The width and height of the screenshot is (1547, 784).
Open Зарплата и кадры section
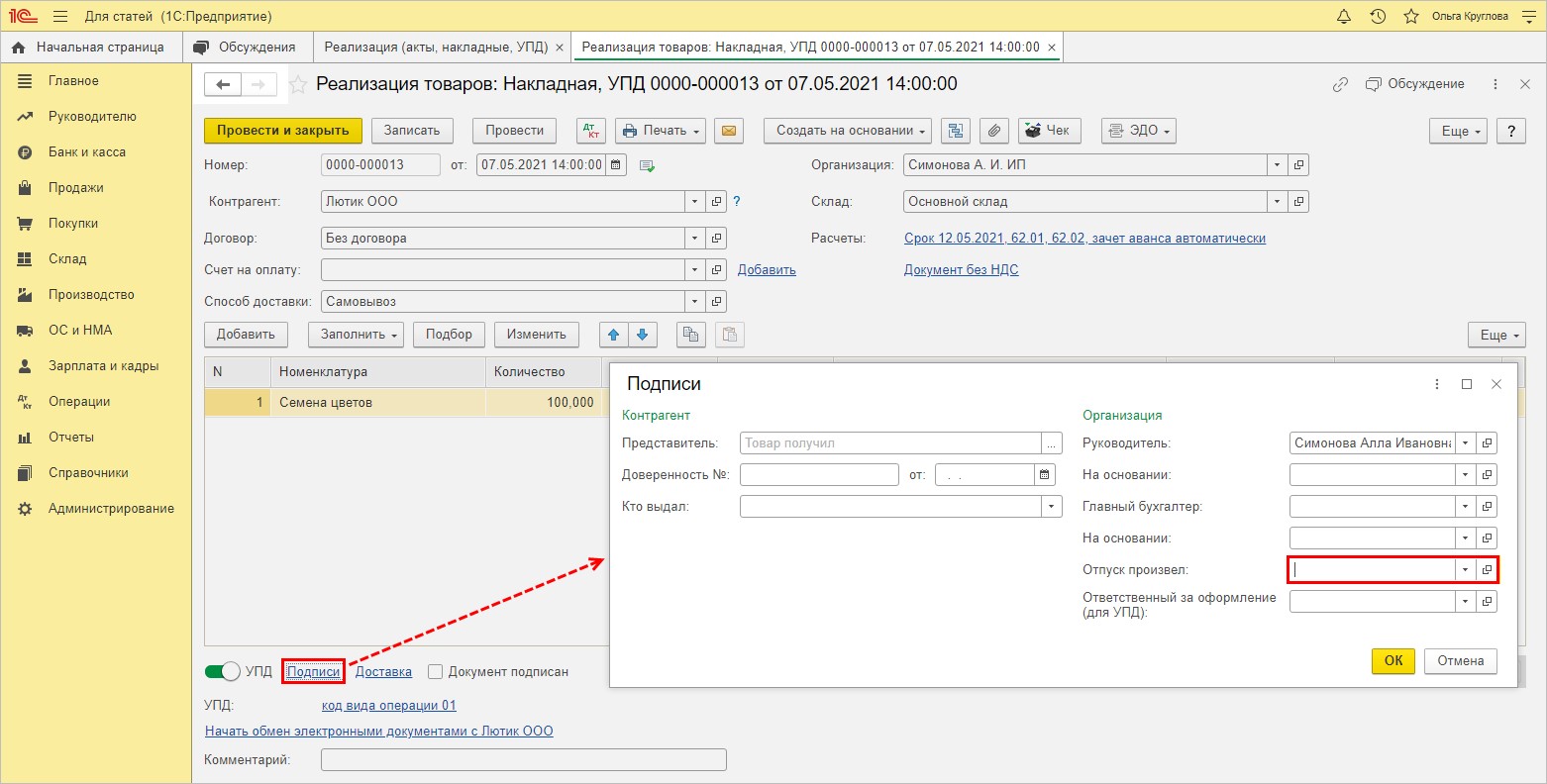[x=104, y=366]
